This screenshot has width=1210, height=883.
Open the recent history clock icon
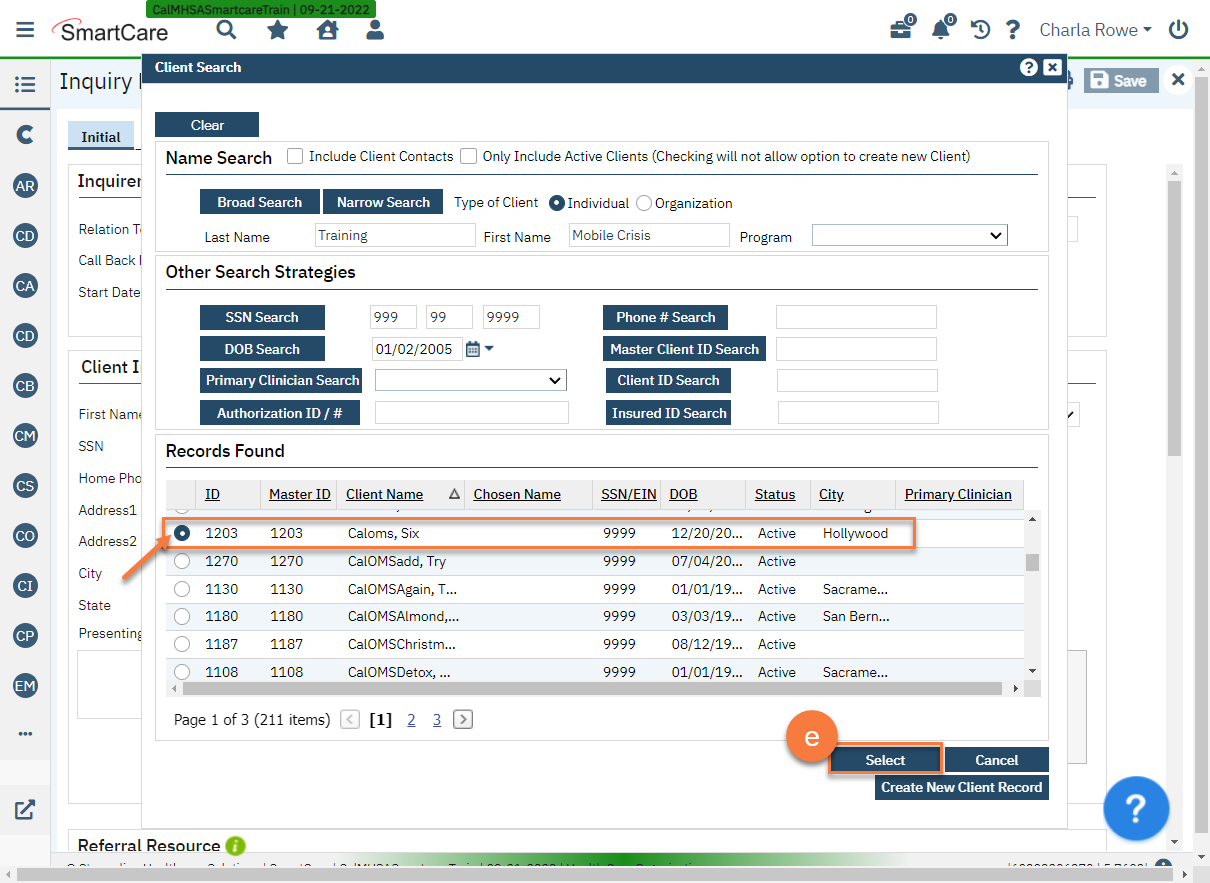(x=979, y=30)
